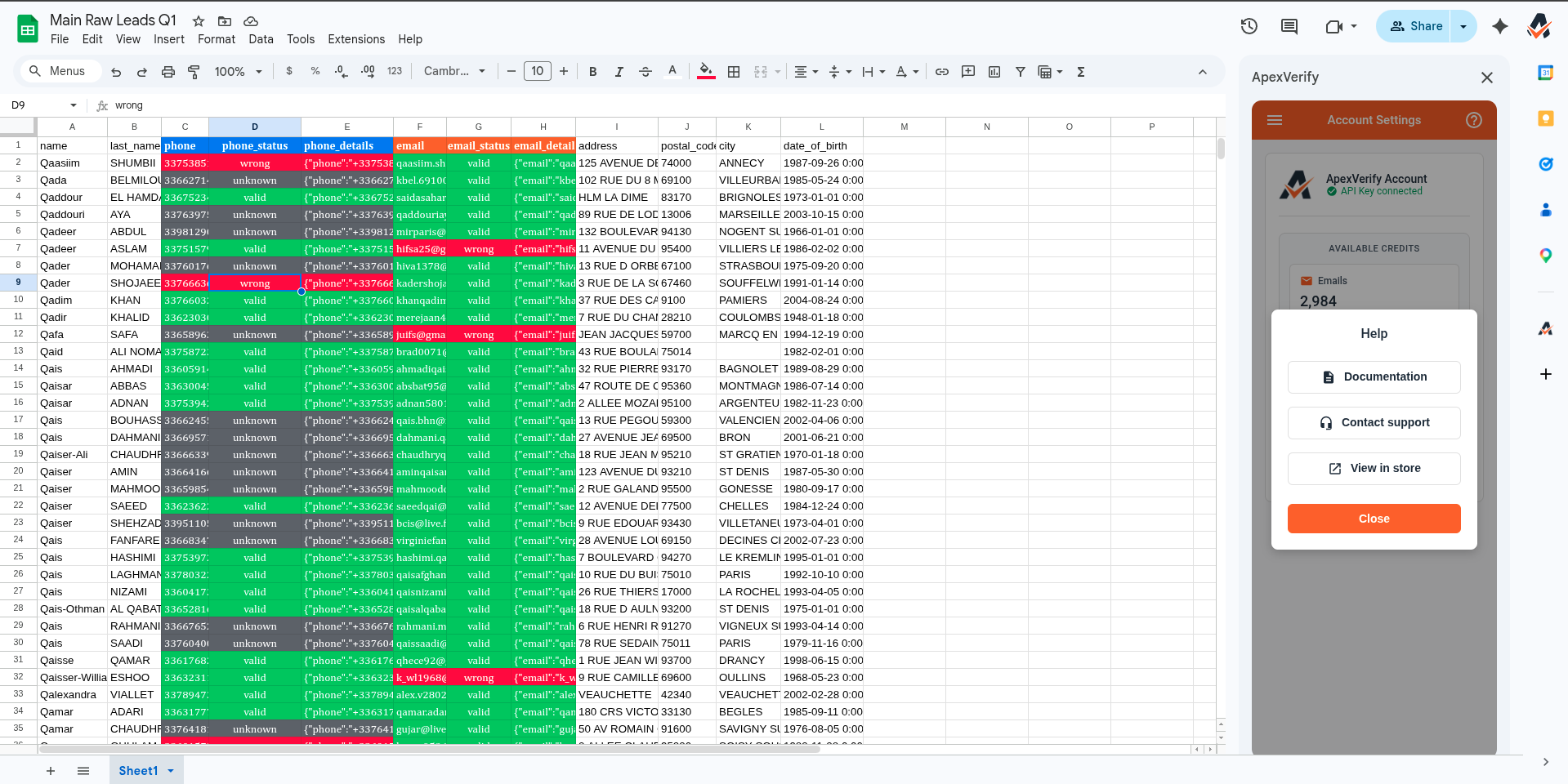Screen dimensions: 1568x784
Task: Open the zoom level dropdown
Action: pyautogui.click(x=238, y=72)
